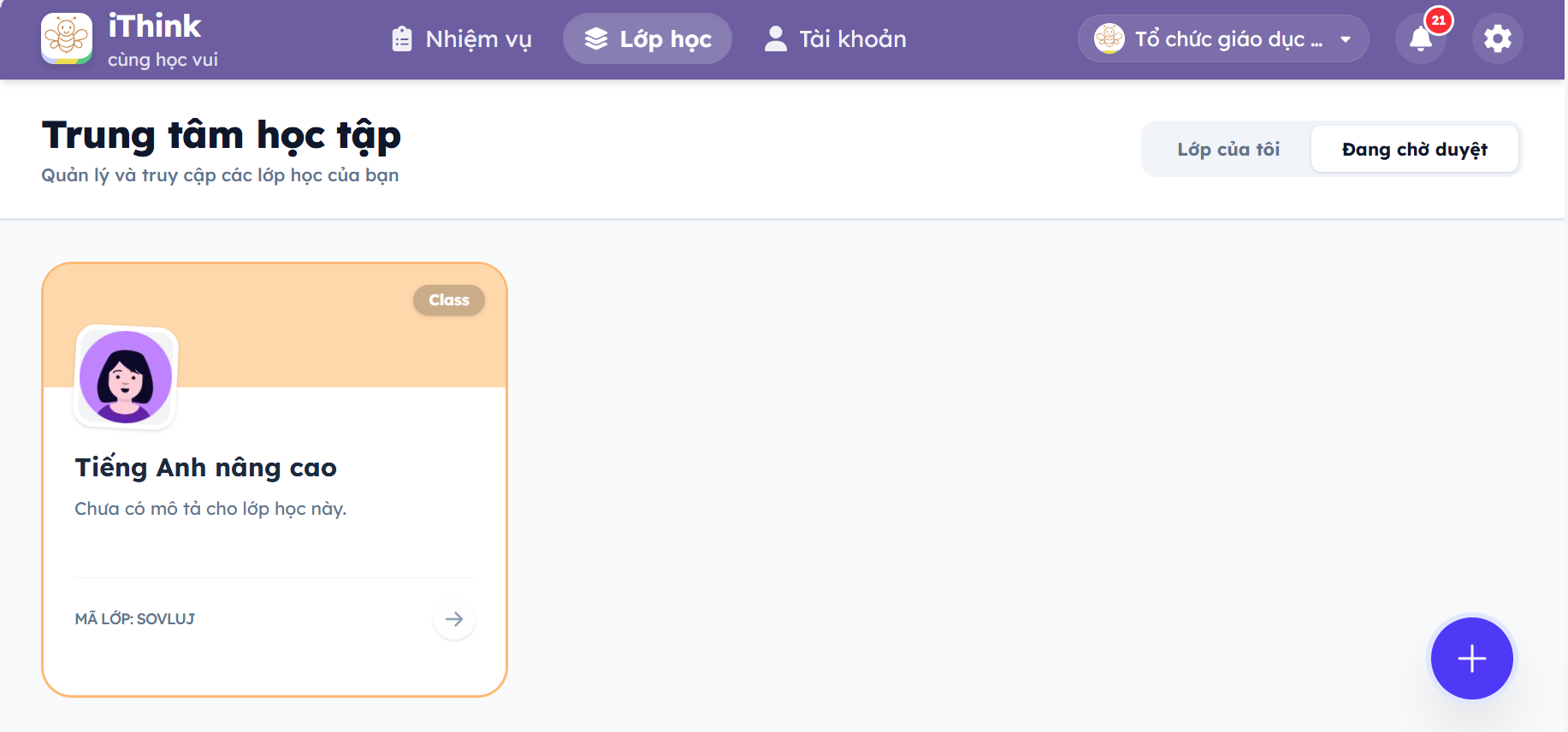
Task: Click the bee avatar in the organization selector
Action: [1109, 38]
